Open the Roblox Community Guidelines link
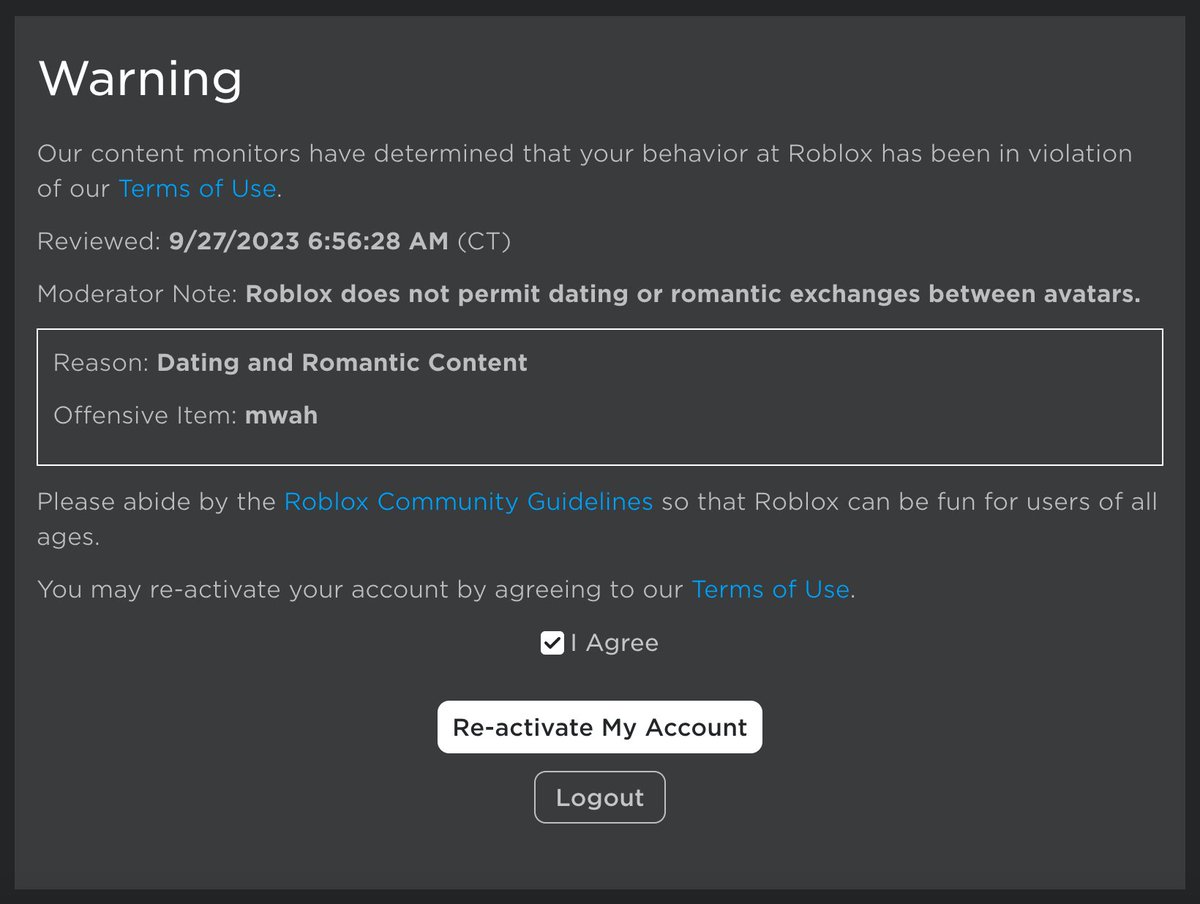 467,501
